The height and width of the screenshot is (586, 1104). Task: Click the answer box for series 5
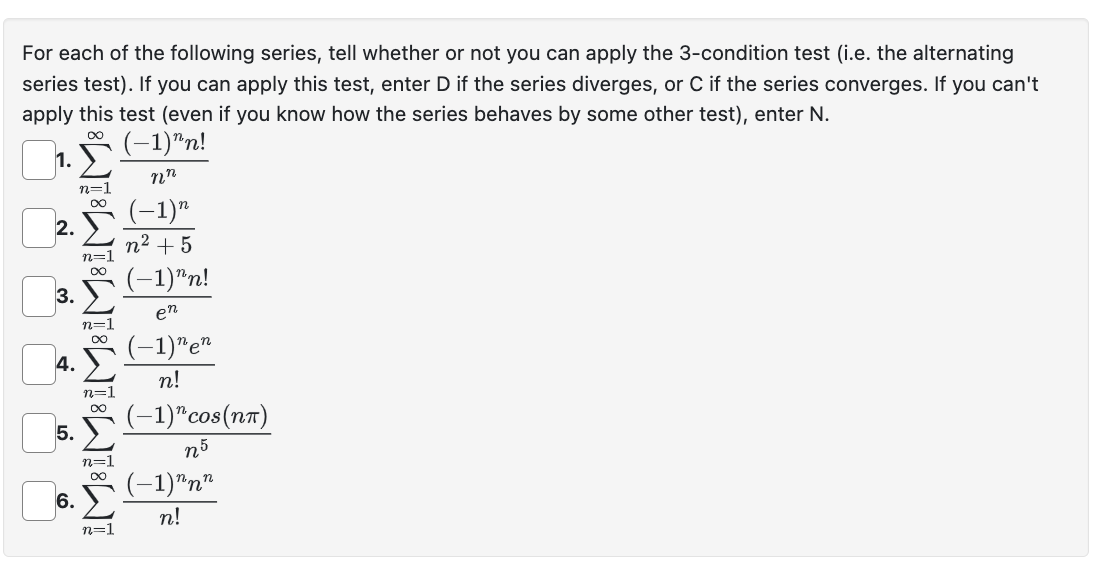click(37, 434)
